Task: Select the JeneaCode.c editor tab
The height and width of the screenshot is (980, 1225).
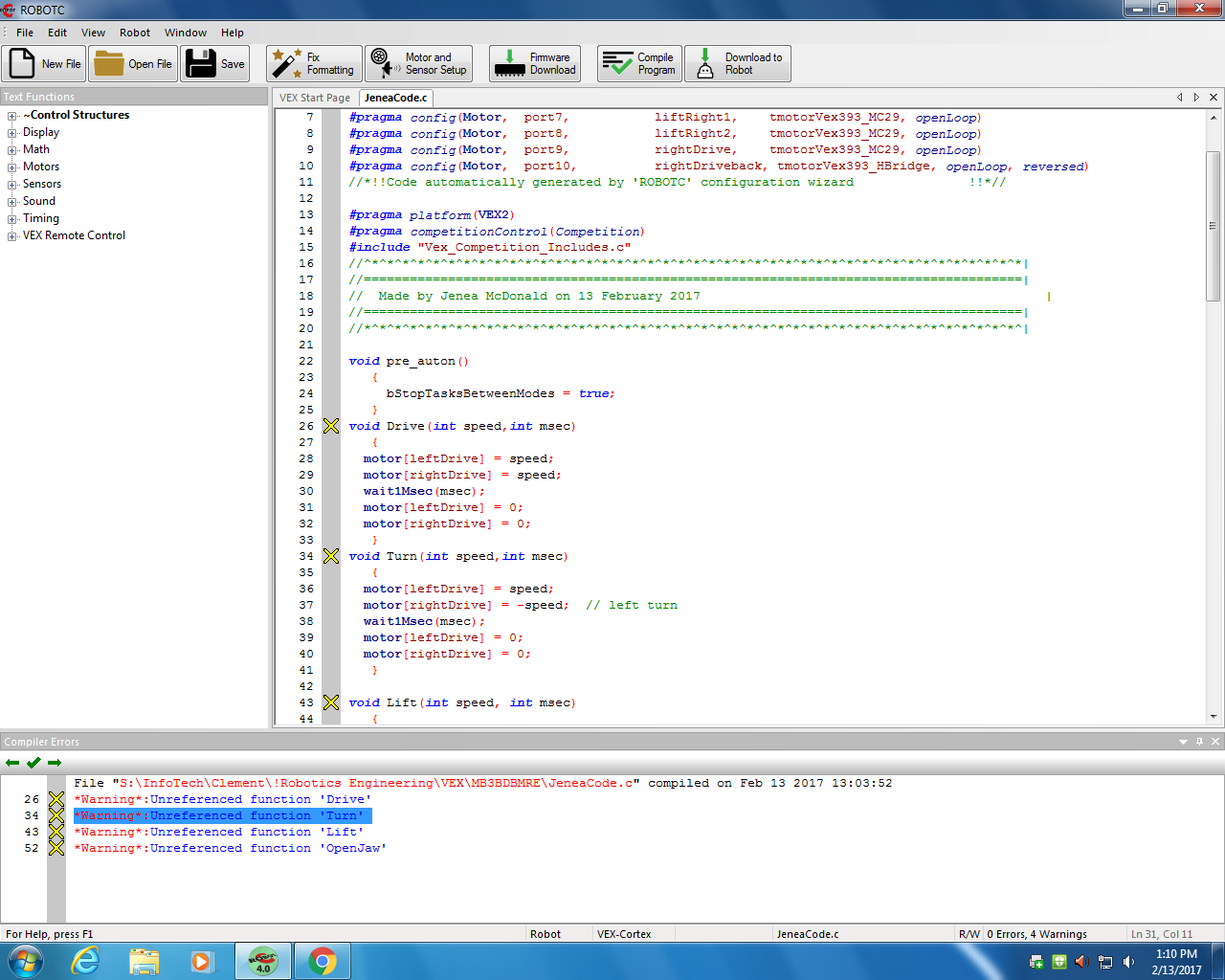Action: tap(396, 98)
